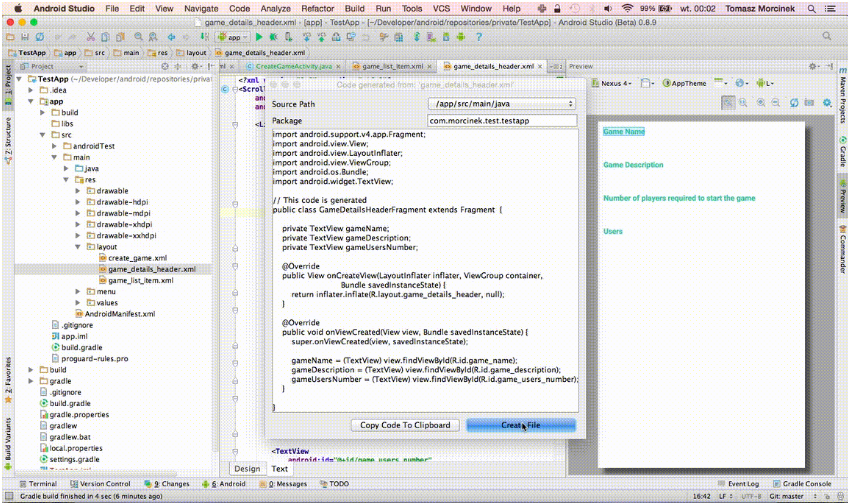This screenshot has width=848, height=503.
Task: Expand the java folder
Action: (x=66, y=168)
